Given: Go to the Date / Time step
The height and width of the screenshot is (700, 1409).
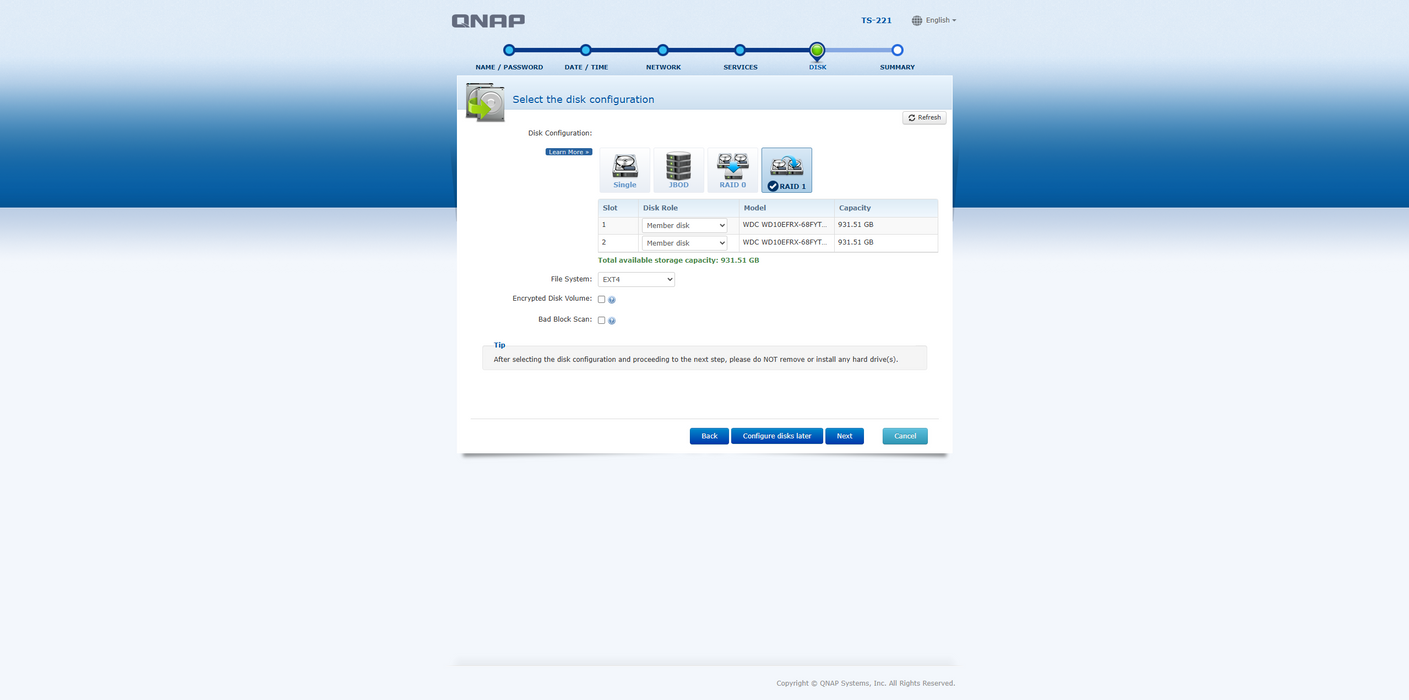Looking at the screenshot, I should click(x=586, y=50).
